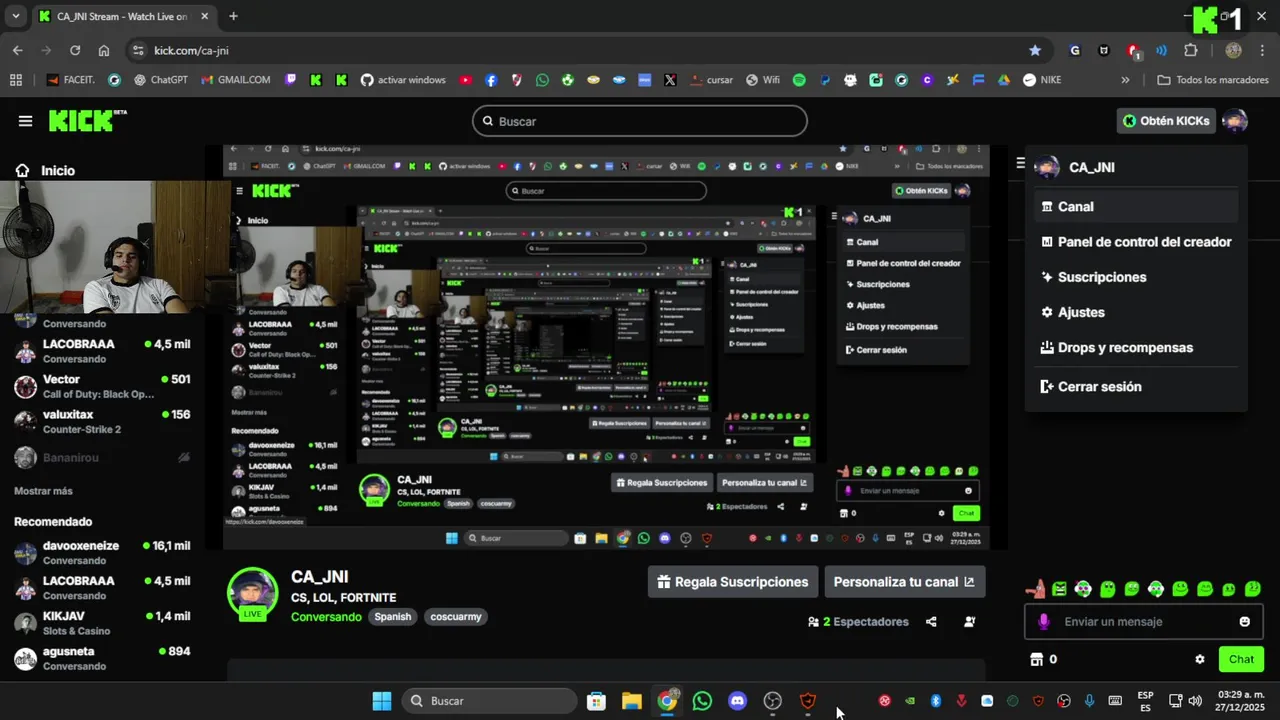
Task: Click the CA_JNI Stream browser tab
Action: pos(124,16)
